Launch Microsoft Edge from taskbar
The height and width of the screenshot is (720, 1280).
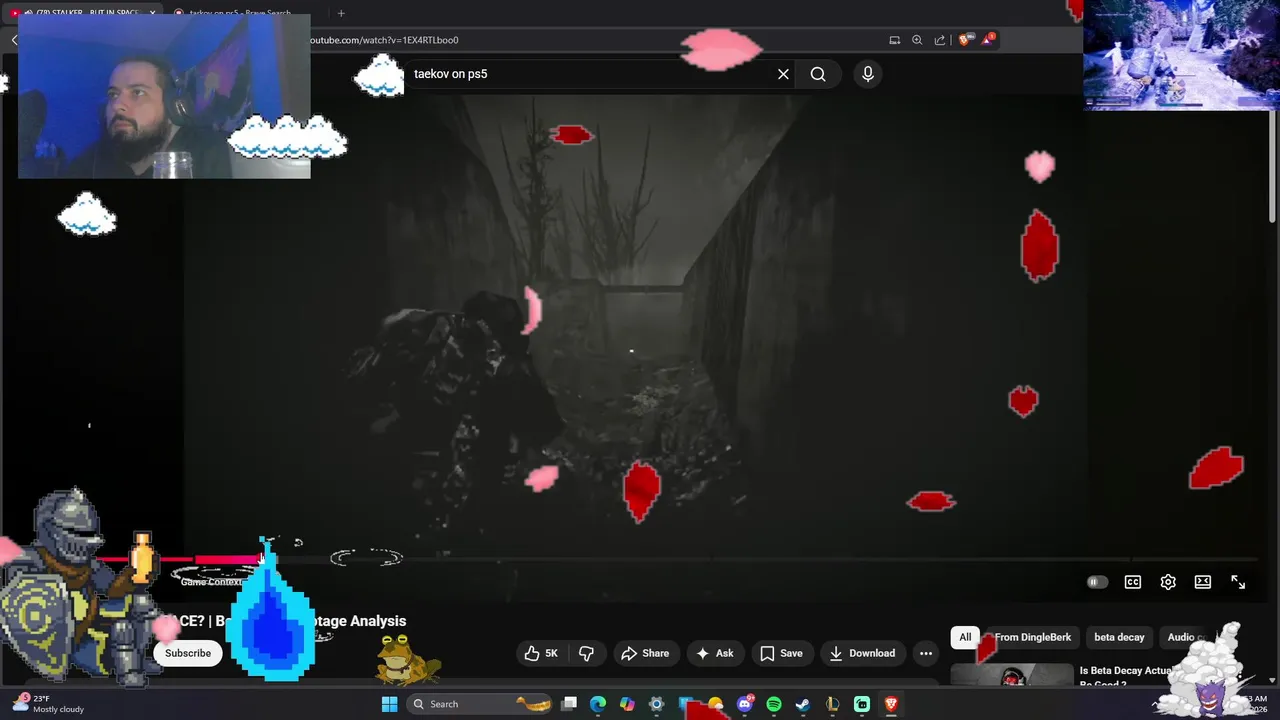point(598,704)
